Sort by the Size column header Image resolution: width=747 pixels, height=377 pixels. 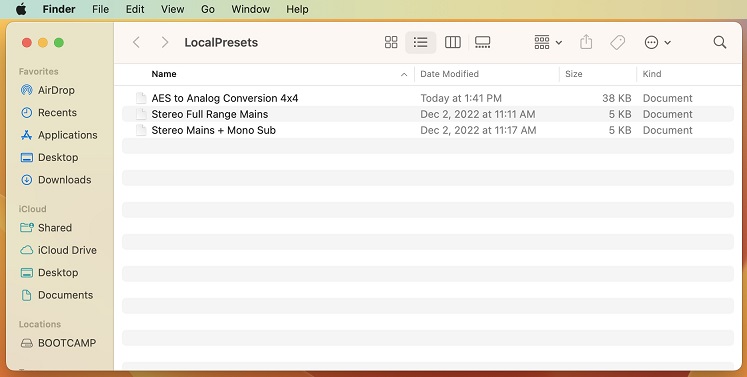pyautogui.click(x=574, y=74)
